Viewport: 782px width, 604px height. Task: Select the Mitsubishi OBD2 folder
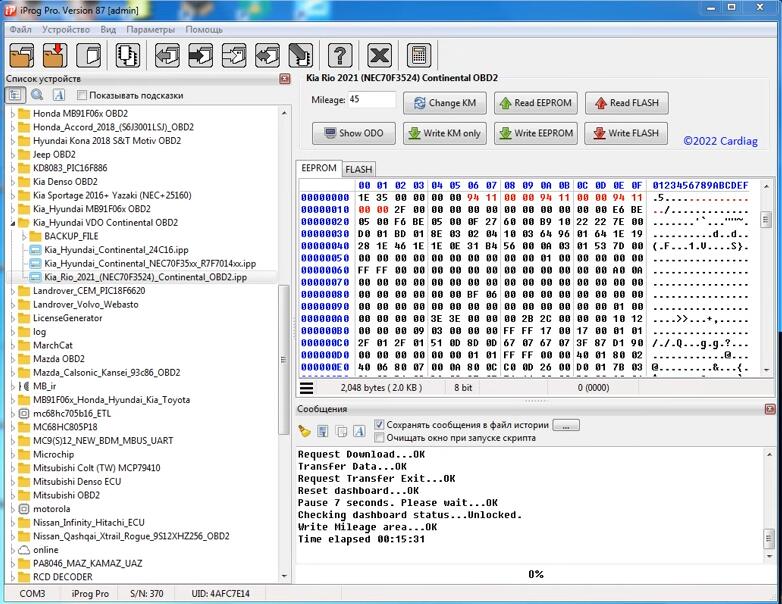coord(66,495)
